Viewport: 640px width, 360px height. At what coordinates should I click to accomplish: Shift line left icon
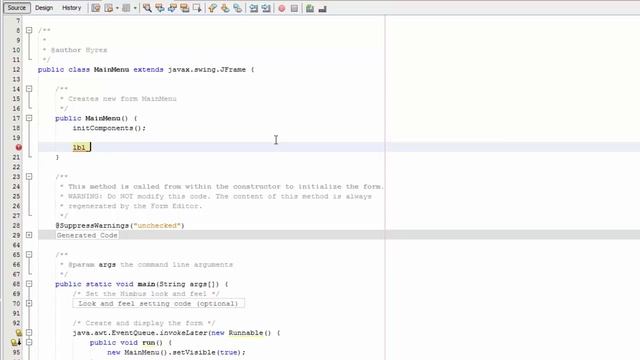point(253,8)
